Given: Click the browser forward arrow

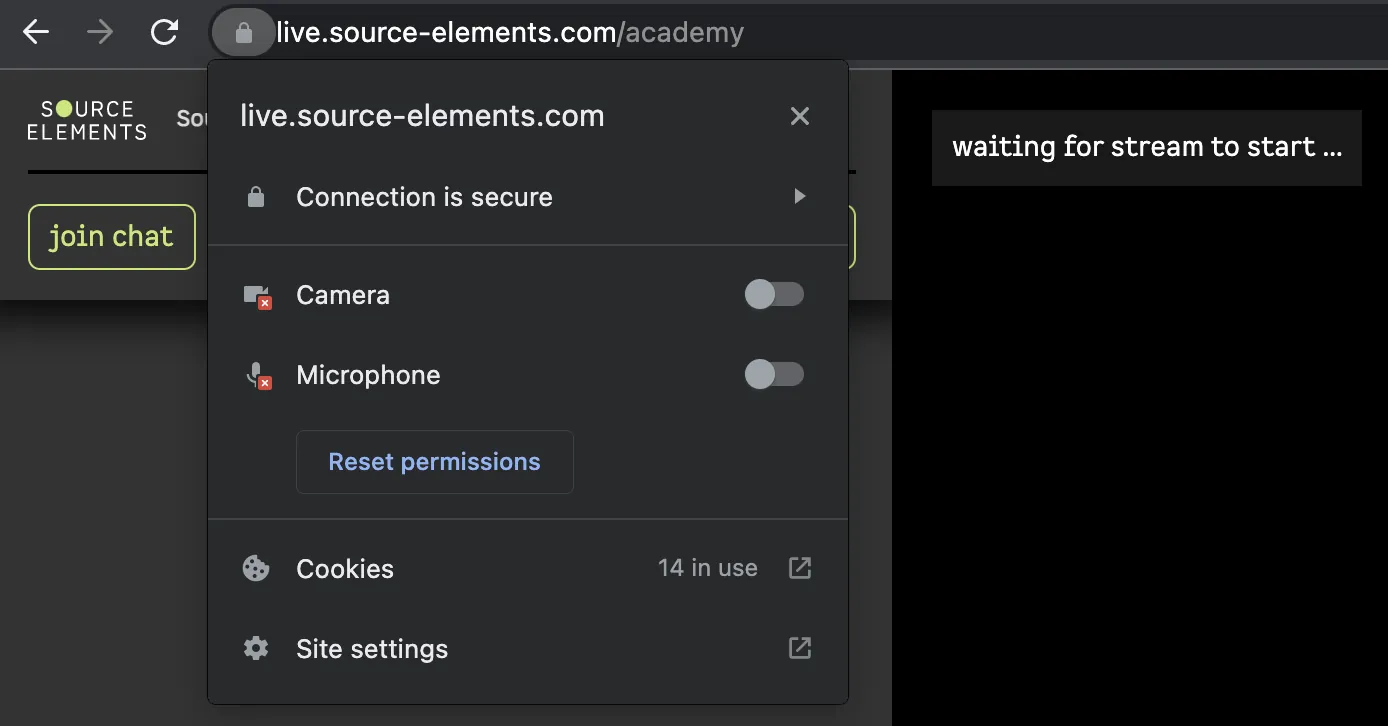Looking at the screenshot, I should (100, 33).
